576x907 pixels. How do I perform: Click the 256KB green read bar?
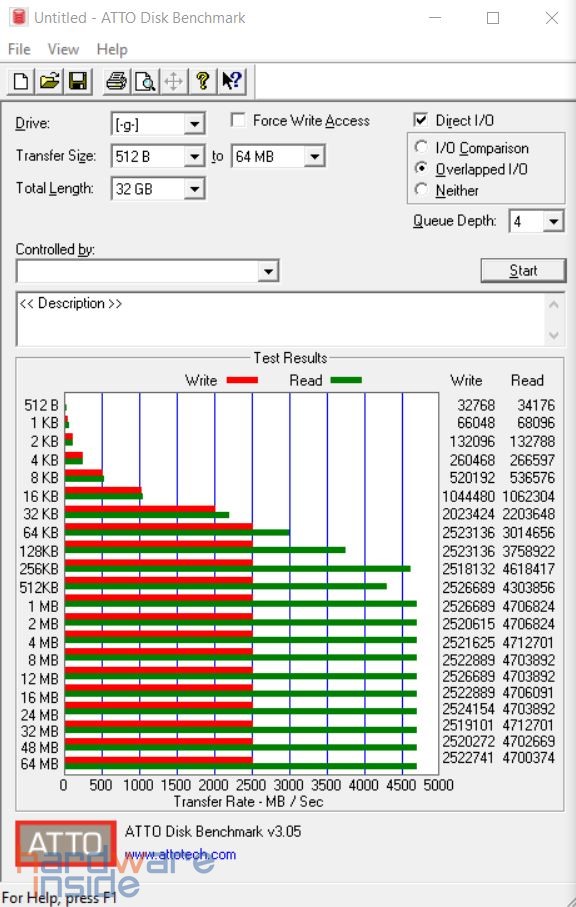pyautogui.click(x=238, y=569)
